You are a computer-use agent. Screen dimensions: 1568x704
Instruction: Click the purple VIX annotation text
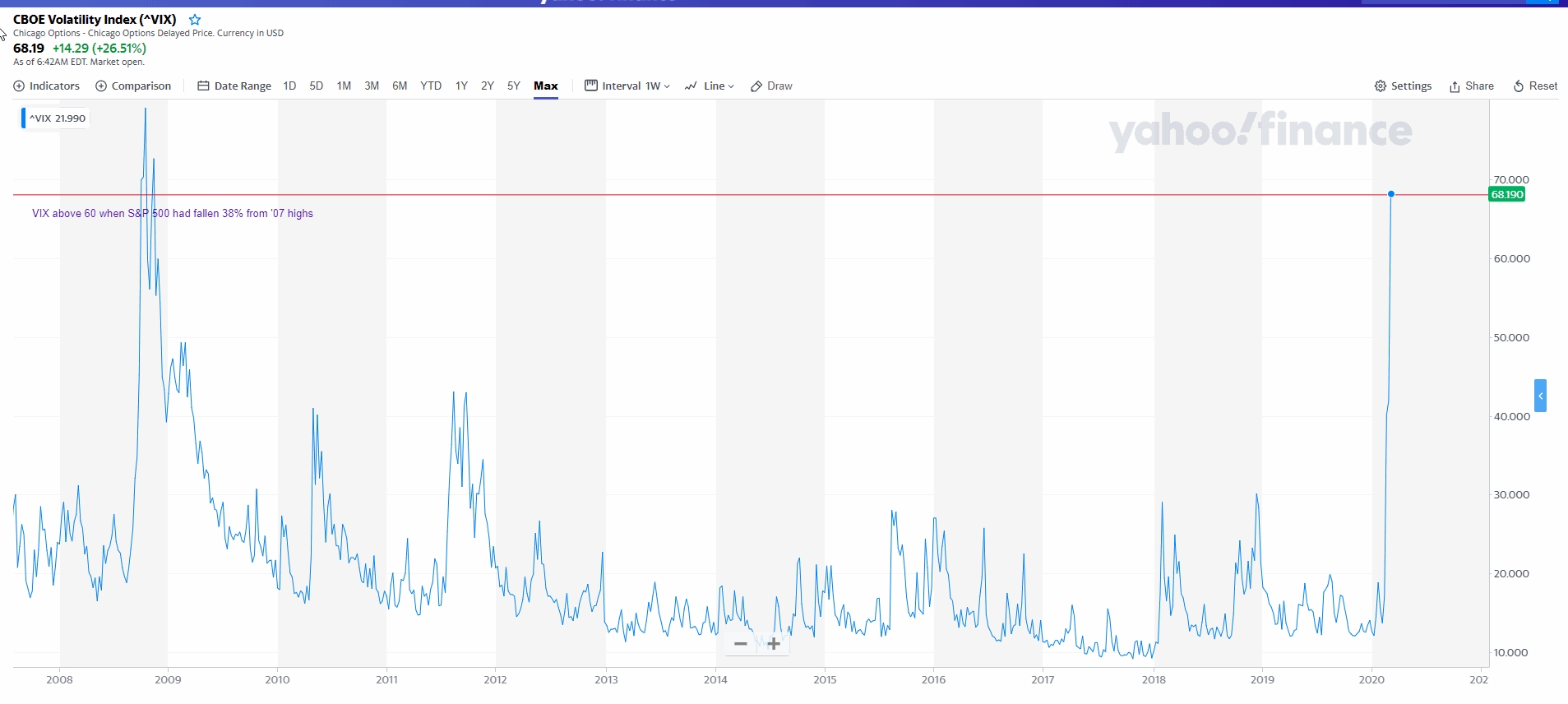[x=173, y=214]
